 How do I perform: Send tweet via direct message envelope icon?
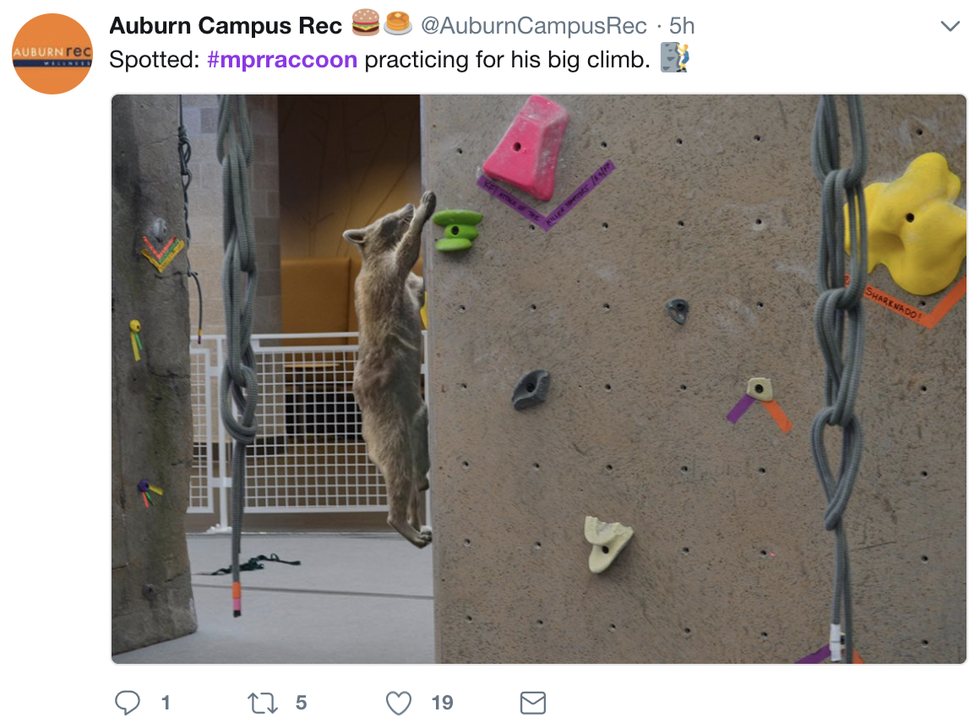[x=533, y=703]
